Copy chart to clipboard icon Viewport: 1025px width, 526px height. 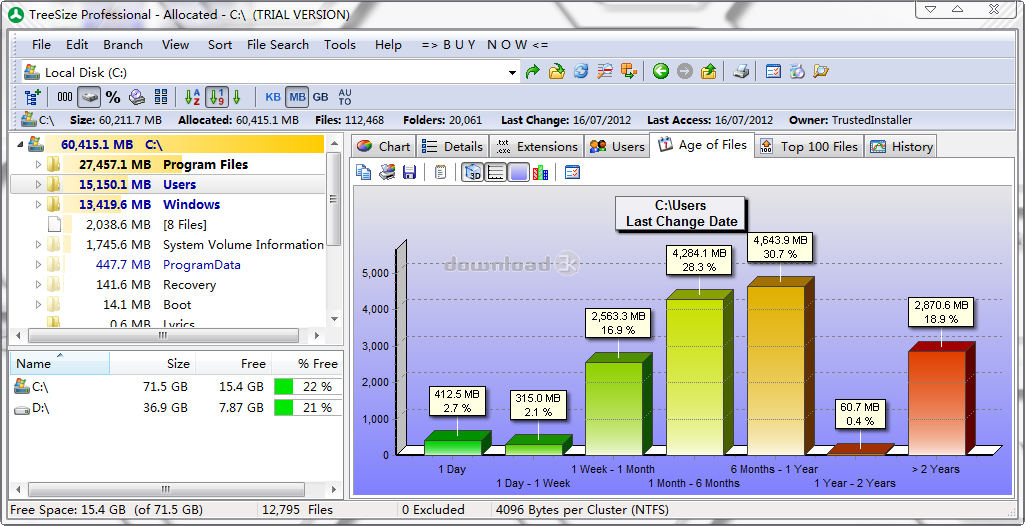tap(364, 173)
